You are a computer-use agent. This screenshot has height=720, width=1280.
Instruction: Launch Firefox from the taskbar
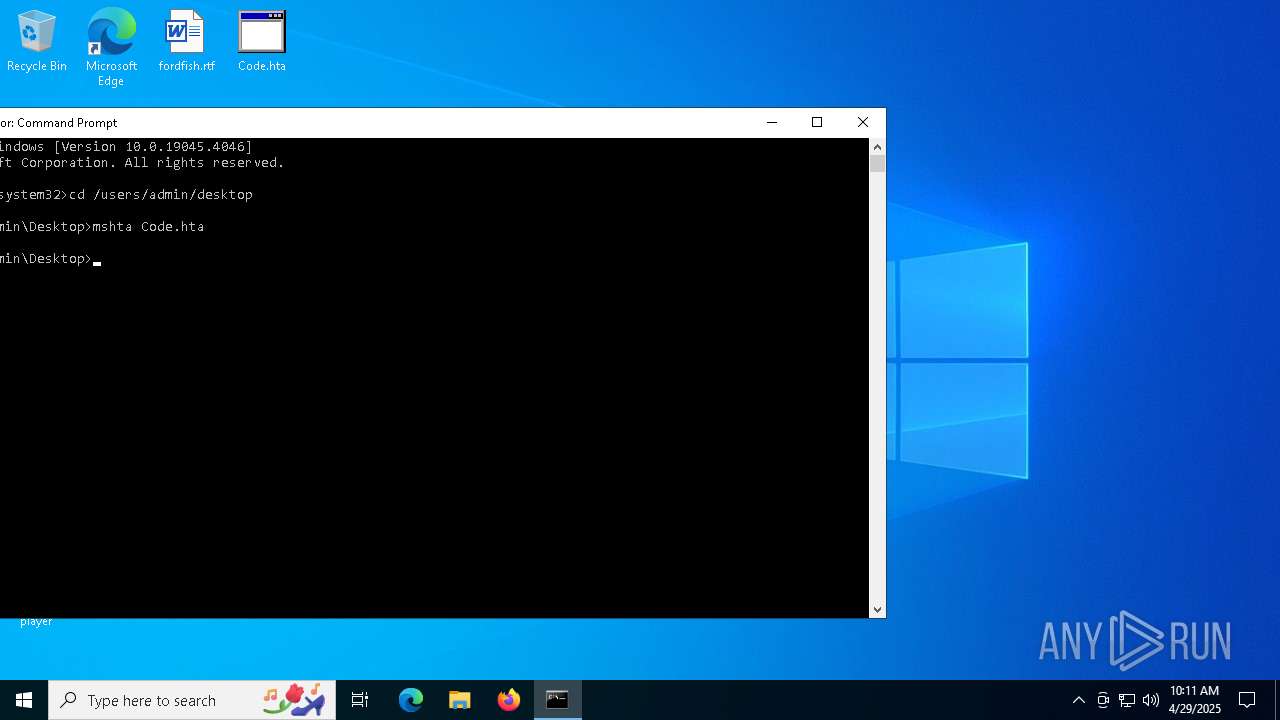(509, 700)
